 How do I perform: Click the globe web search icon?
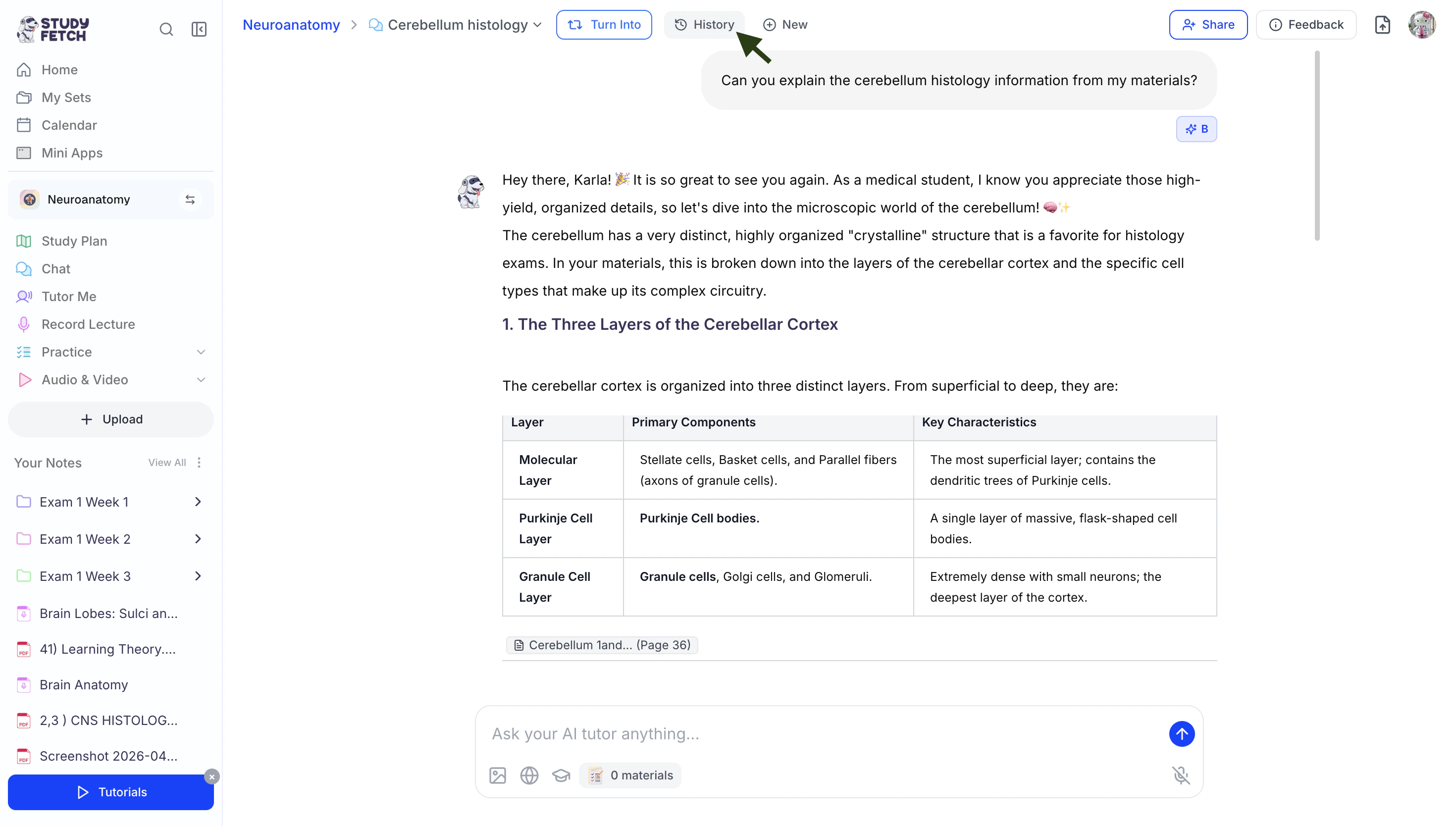529,775
